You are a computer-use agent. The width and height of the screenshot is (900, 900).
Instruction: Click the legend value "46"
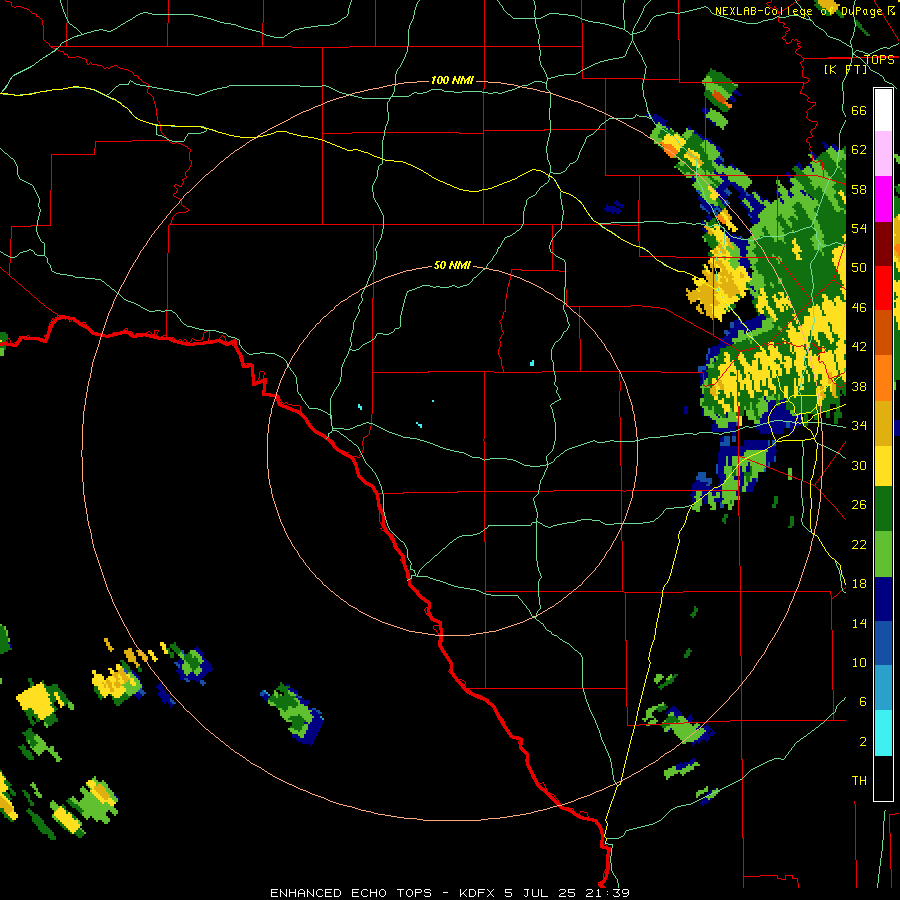pyautogui.click(x=859, y=308)
